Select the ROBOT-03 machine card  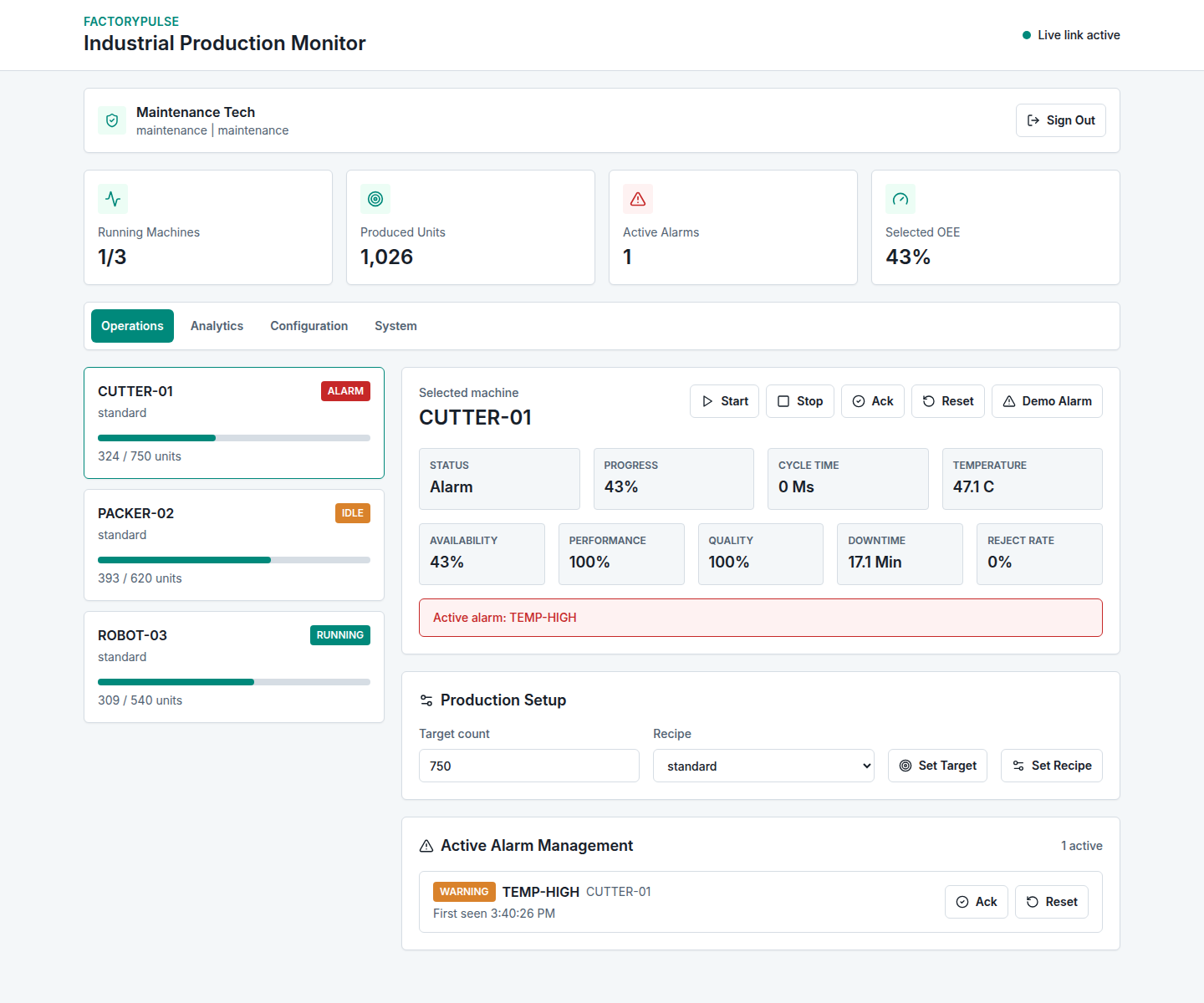(x=234, y=667)
